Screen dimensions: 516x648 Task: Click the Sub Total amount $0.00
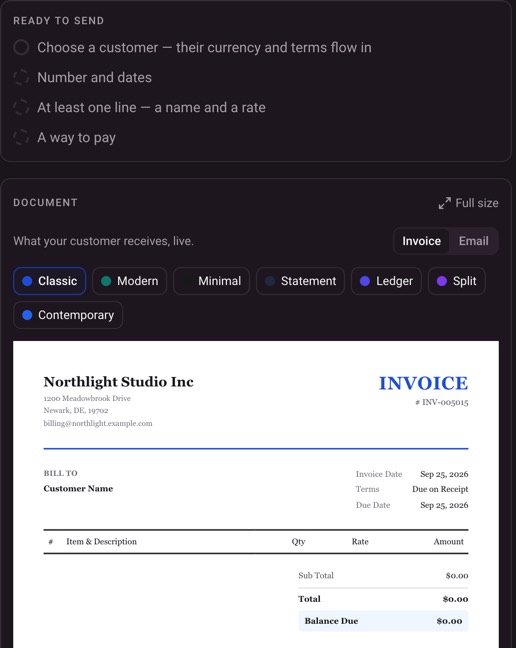coord(457,576)
